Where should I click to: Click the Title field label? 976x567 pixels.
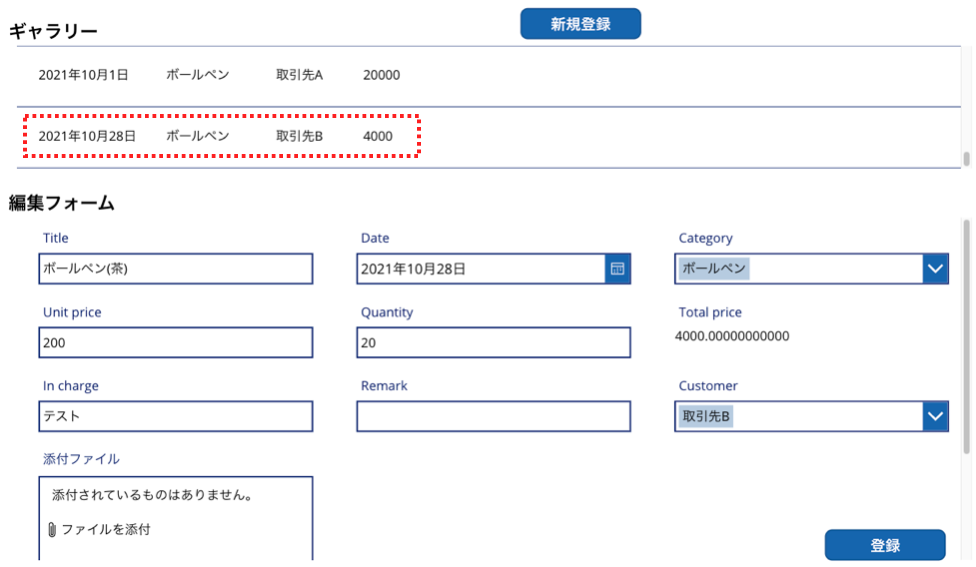click(55, 238)
